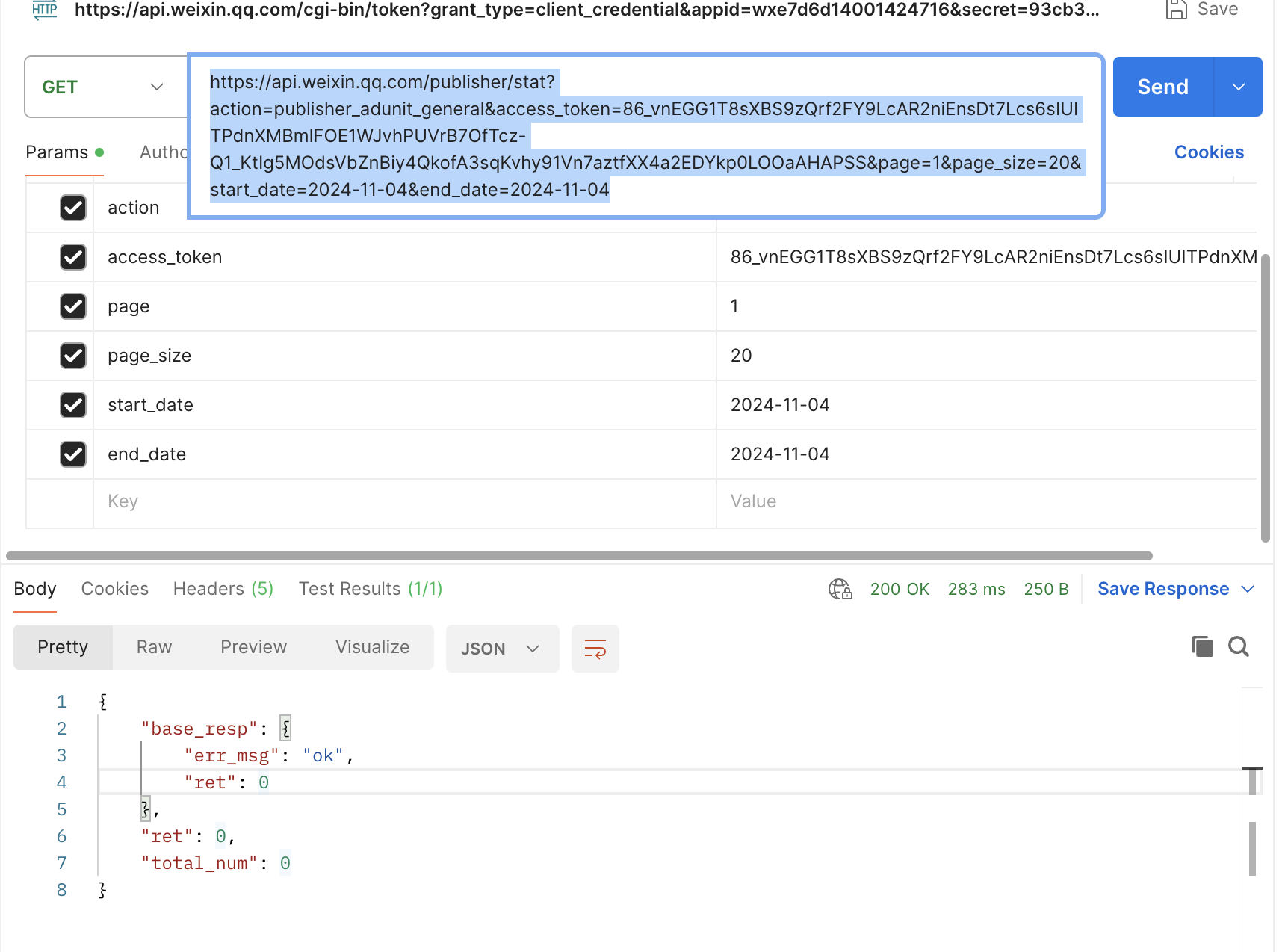Click the page_size value cell showing 20

tap(986, 356)
